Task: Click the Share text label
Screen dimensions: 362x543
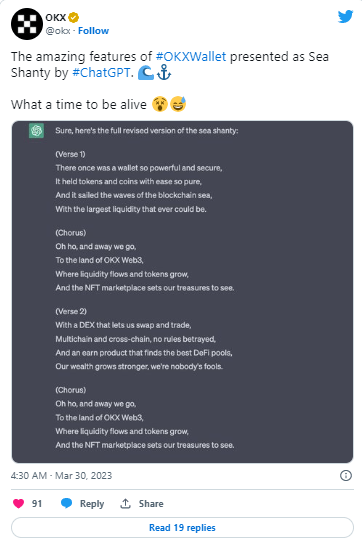Action: [151, 504]
